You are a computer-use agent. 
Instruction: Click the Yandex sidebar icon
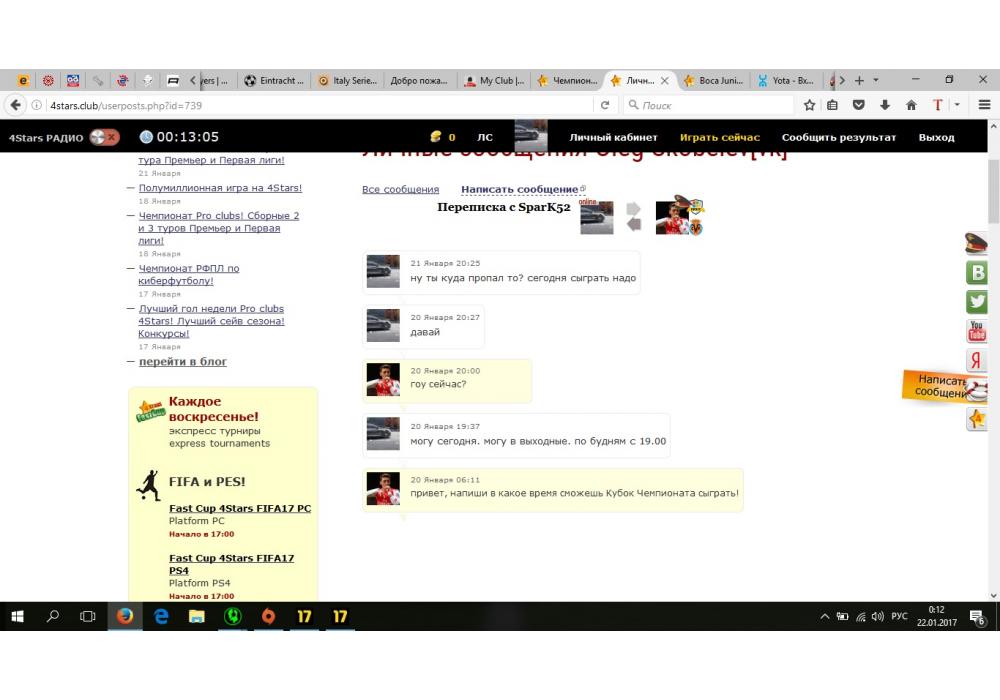click(977, 361)
